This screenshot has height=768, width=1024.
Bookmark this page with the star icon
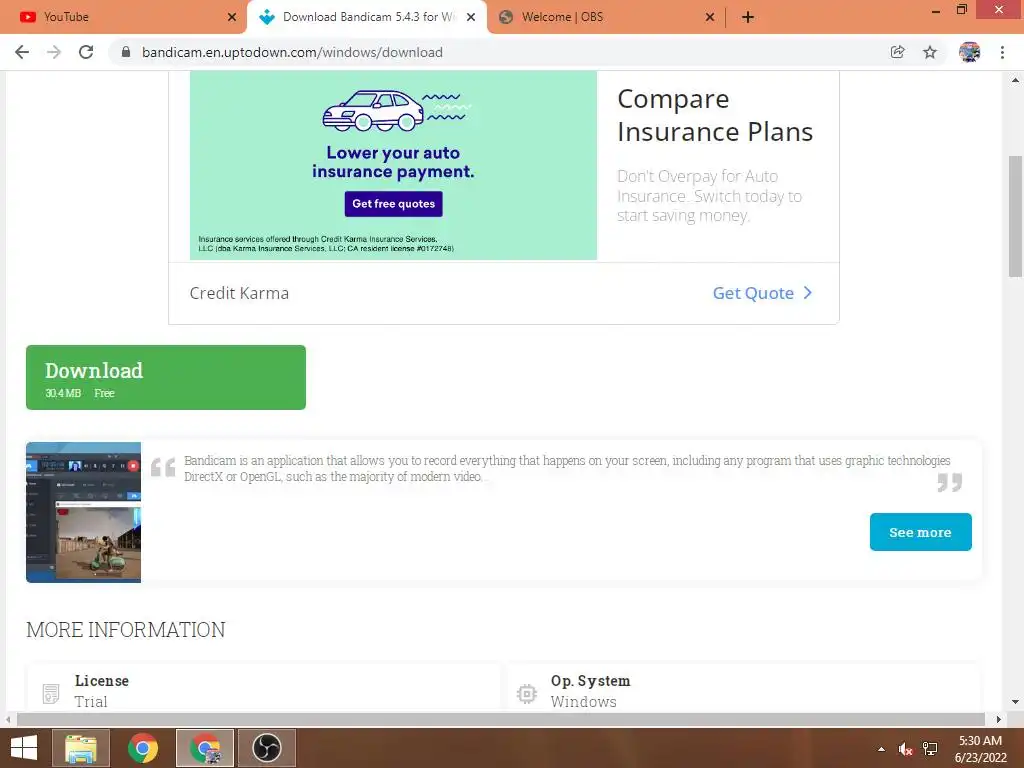pyautogui.click(x=930, y=52)
